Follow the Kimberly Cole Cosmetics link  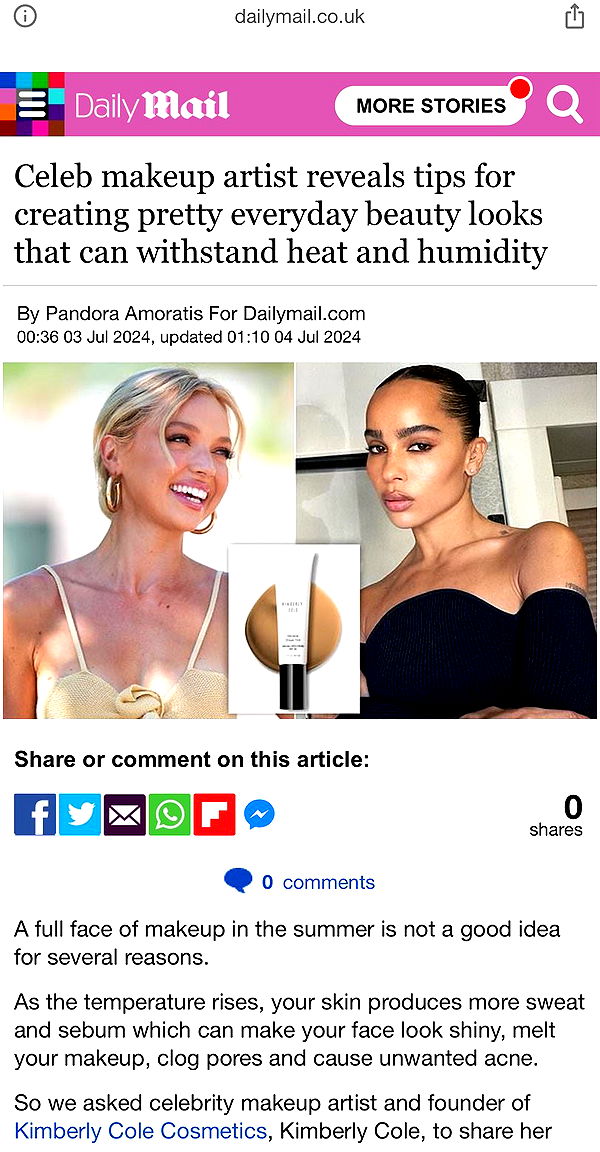coord(140,1129)
